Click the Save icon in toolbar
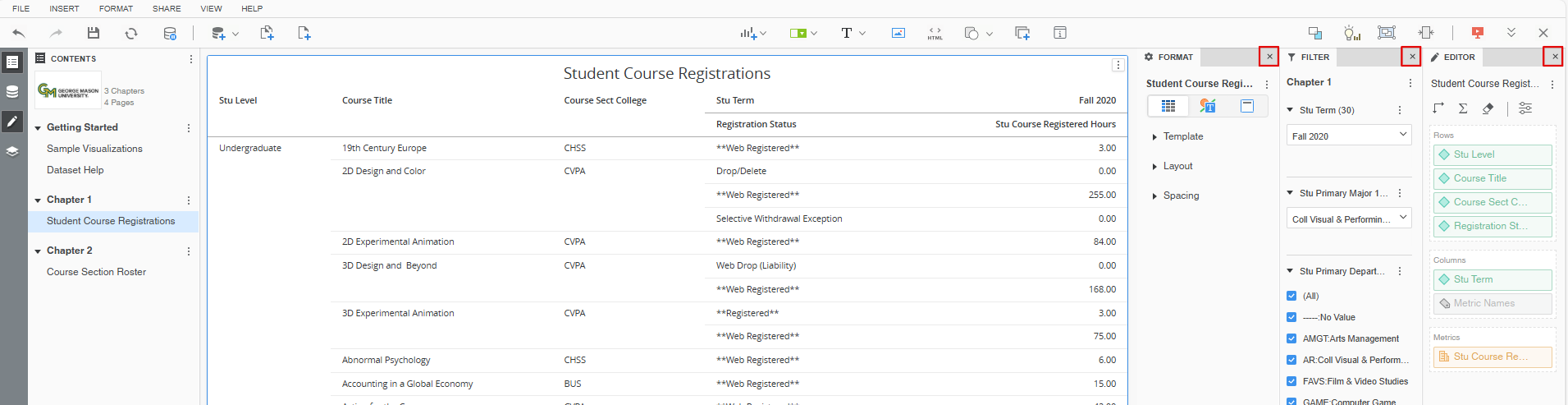The height and width of the screenshot is (405, 1568). click(94, 33)
